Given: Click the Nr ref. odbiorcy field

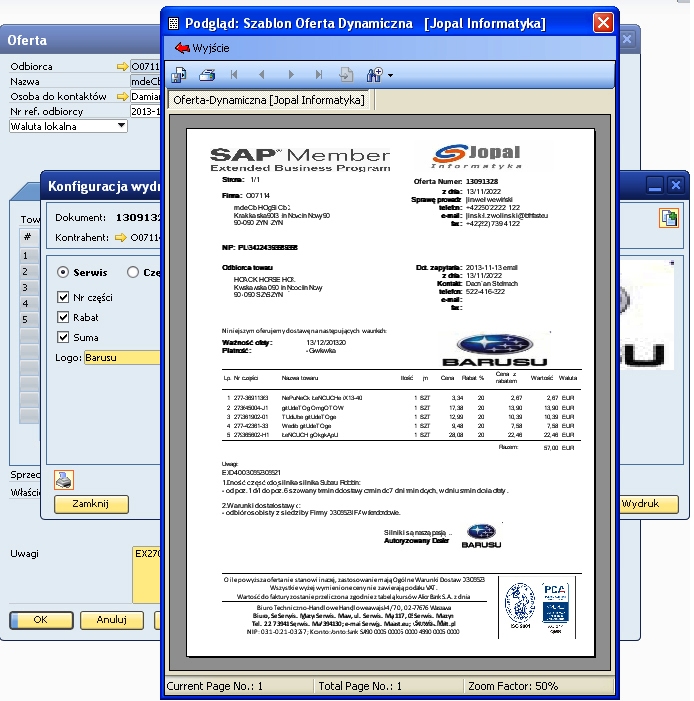Looking at the screenshot, I should pos(145,111).
